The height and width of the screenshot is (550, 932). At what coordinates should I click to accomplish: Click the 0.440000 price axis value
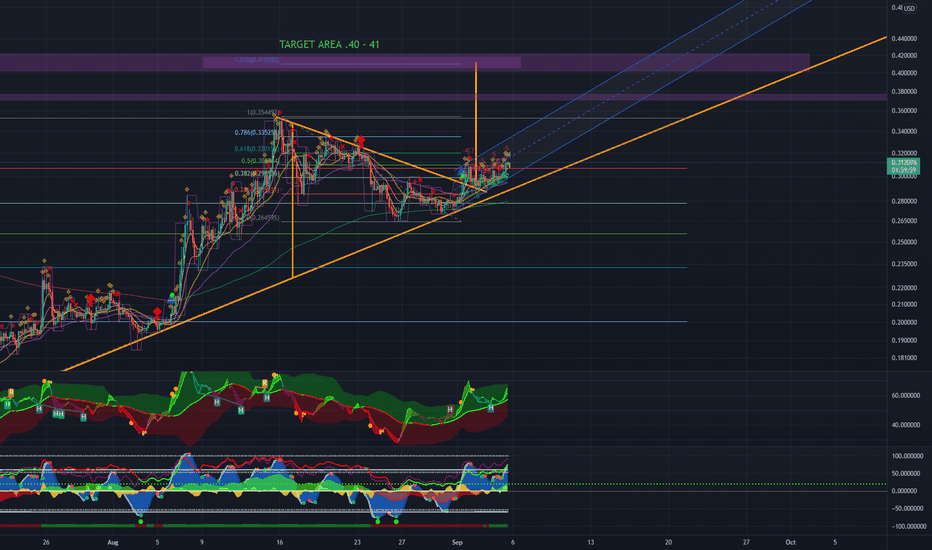904,39
